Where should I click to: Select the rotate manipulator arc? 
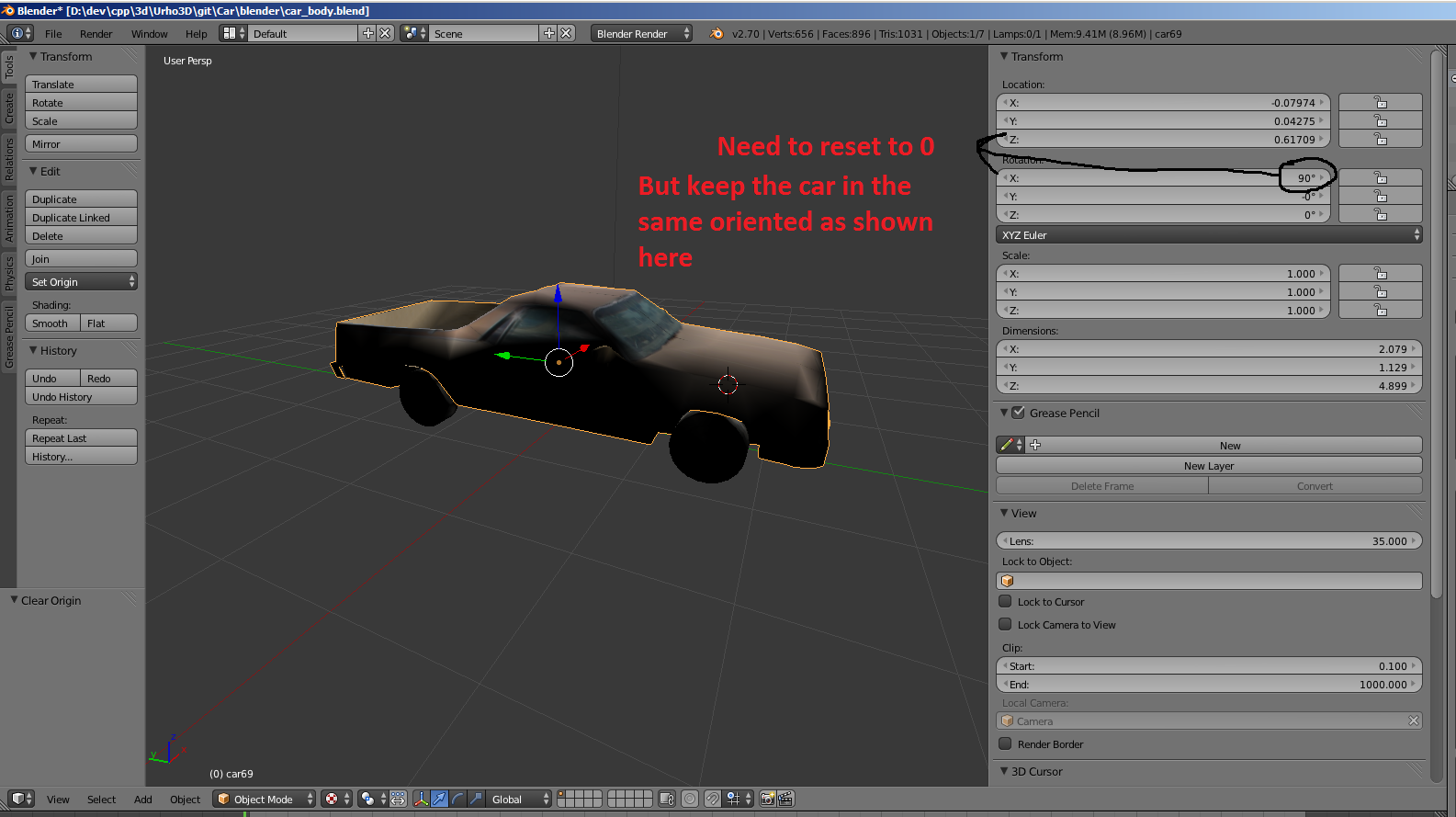tap(457, 799)
